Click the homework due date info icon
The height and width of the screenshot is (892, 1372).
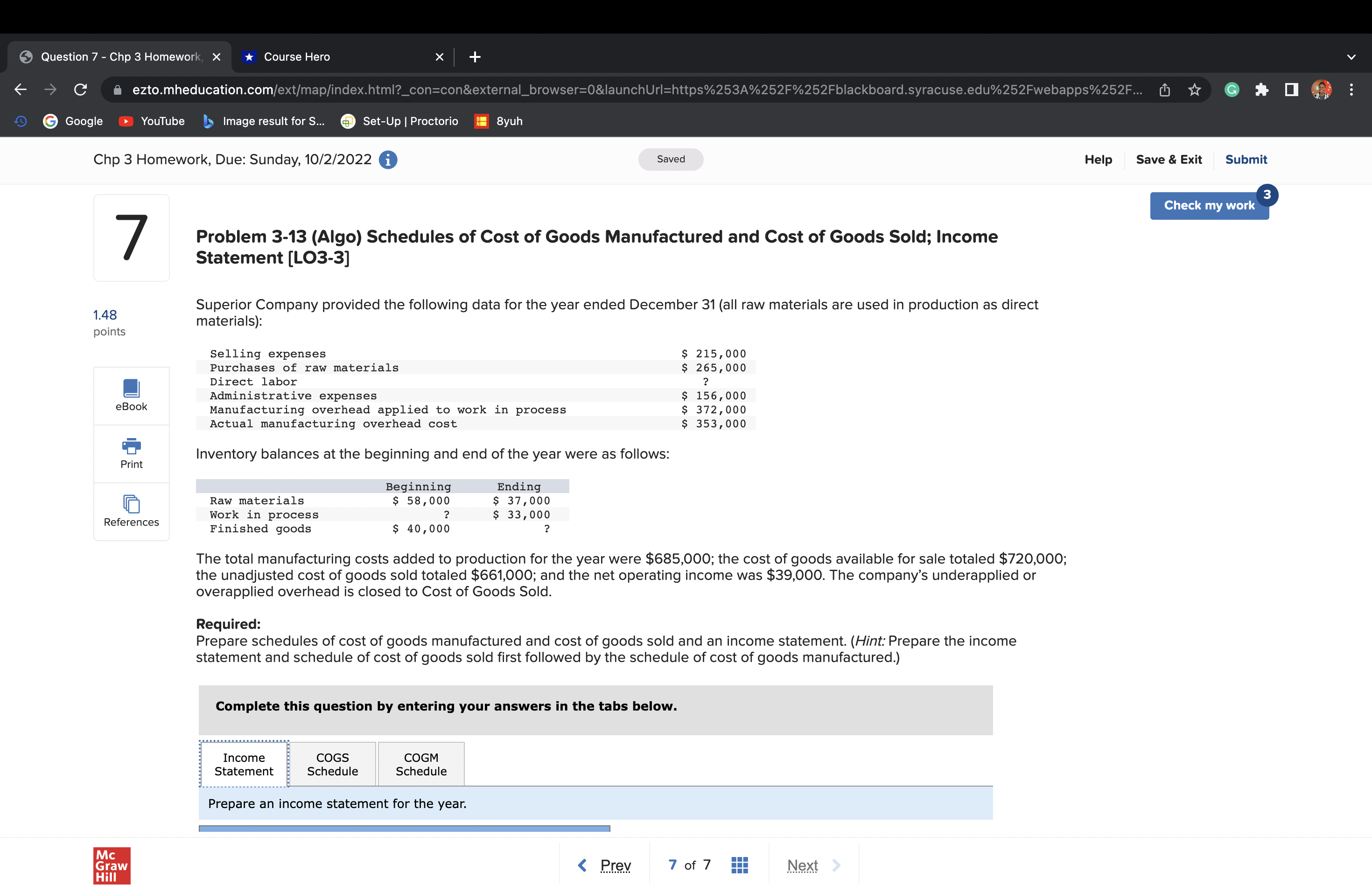pyautogui.click(x=388, y=160)
